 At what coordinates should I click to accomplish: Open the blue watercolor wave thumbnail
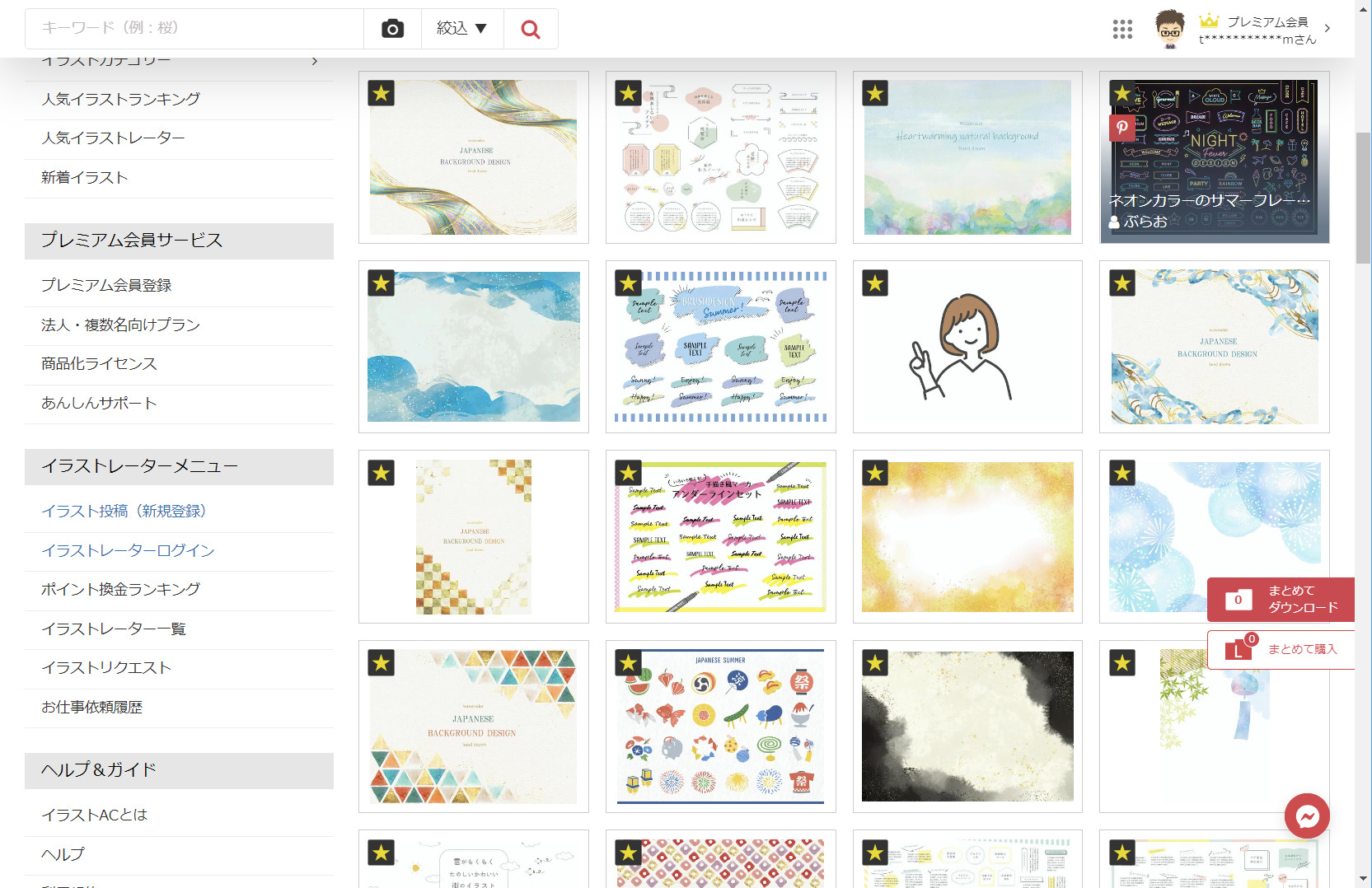[x=474, y=347]
